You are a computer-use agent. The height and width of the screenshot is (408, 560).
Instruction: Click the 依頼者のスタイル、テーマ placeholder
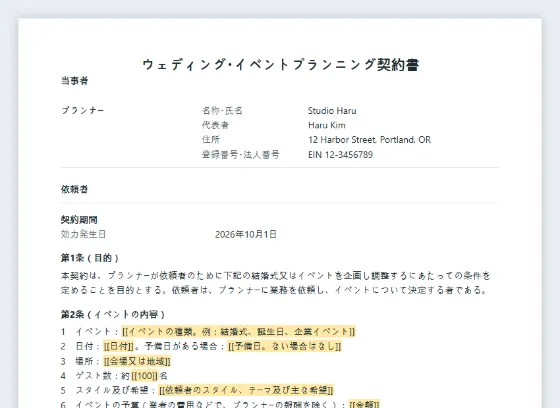(x=246, y=390)
